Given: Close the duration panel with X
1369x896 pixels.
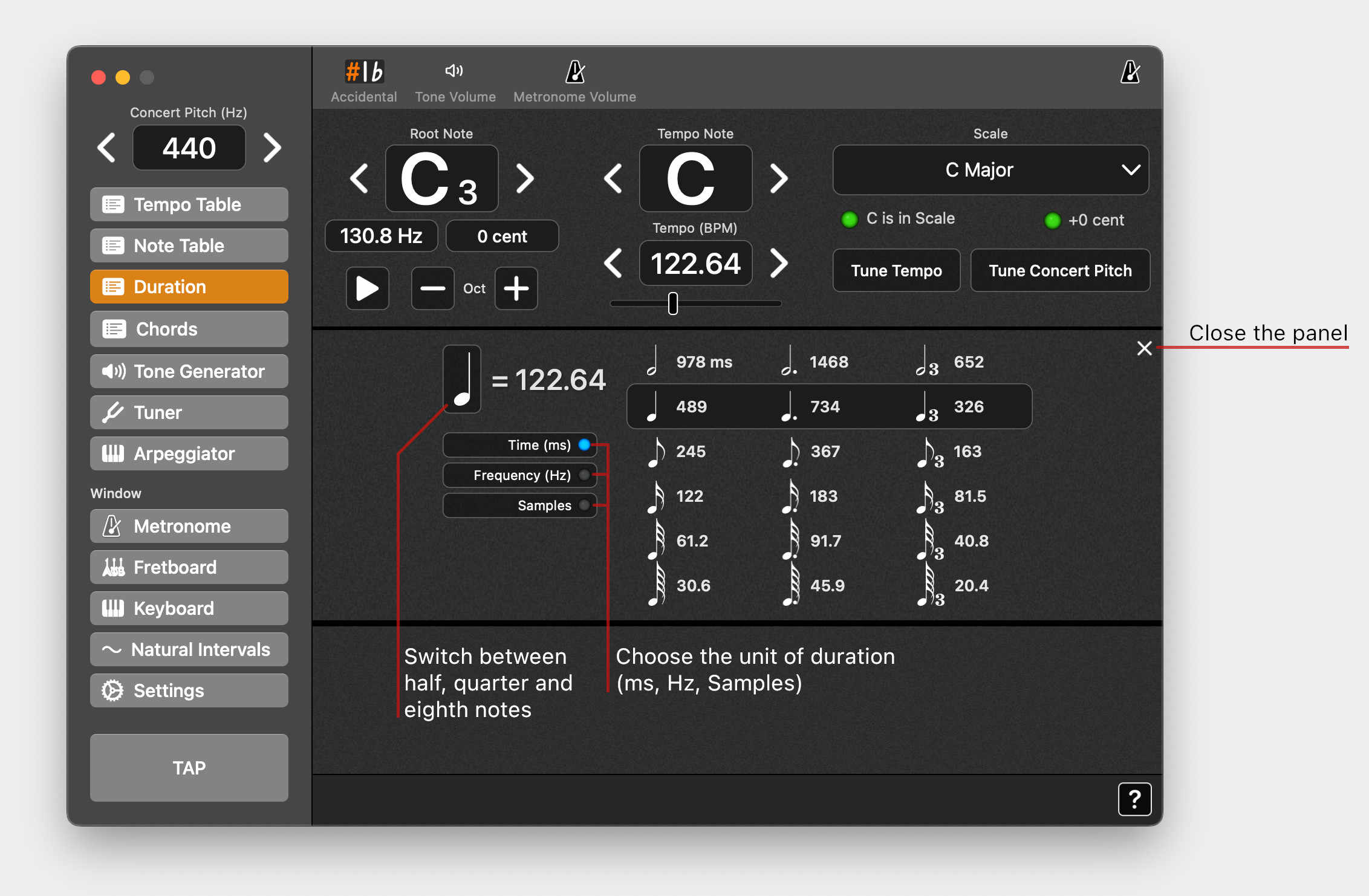Looking at the screenshot, I should pos(1144,348).
